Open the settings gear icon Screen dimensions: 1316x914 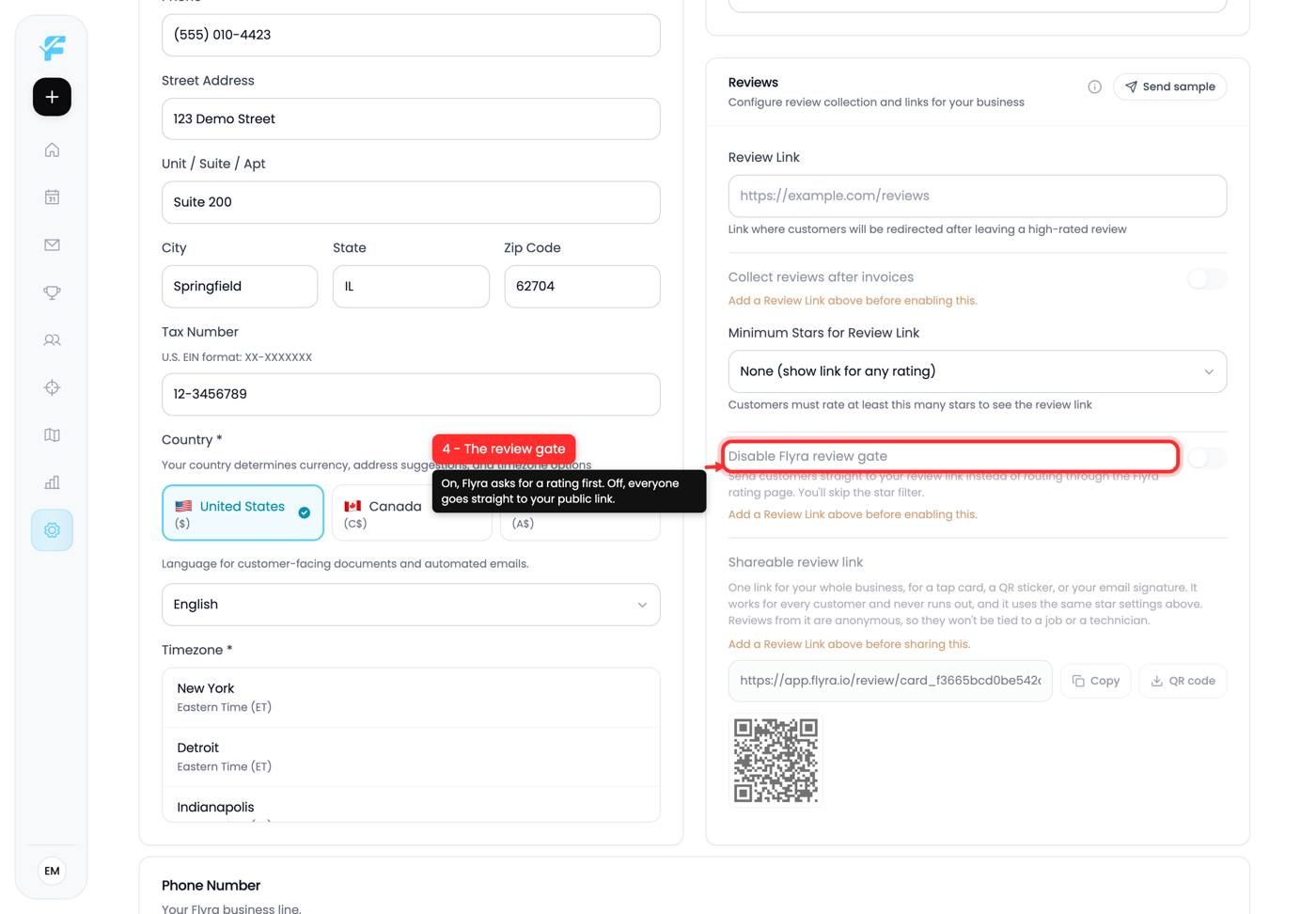coord(52,530)
